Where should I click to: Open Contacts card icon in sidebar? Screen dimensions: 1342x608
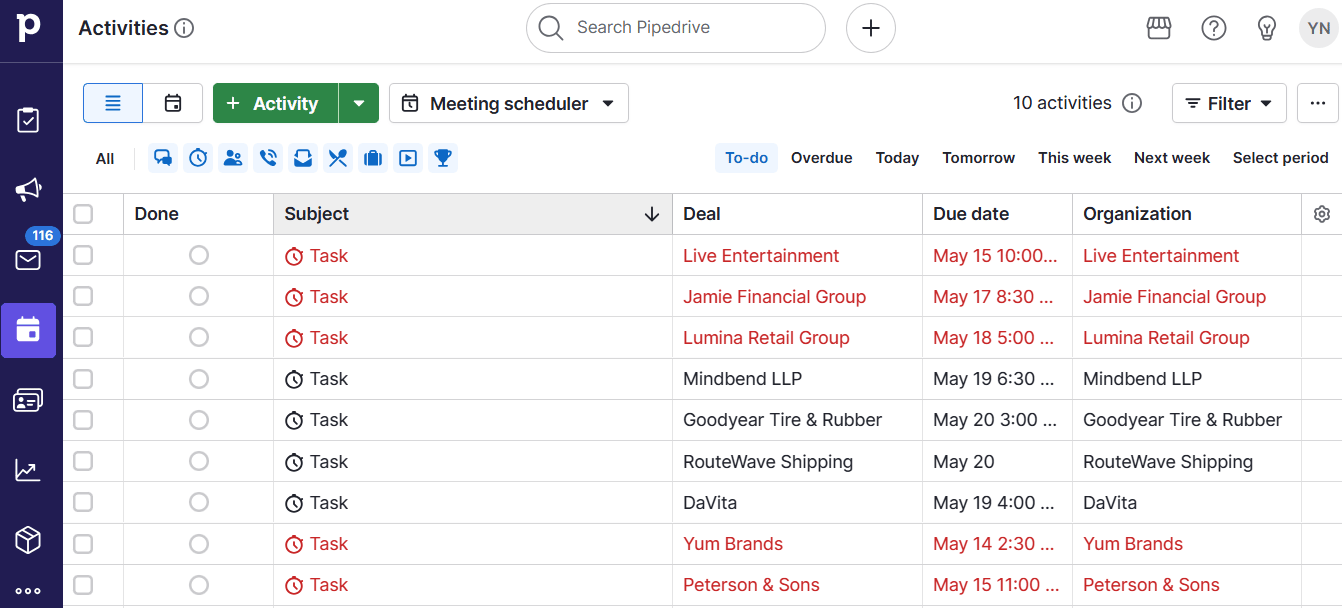coord(28,401)
